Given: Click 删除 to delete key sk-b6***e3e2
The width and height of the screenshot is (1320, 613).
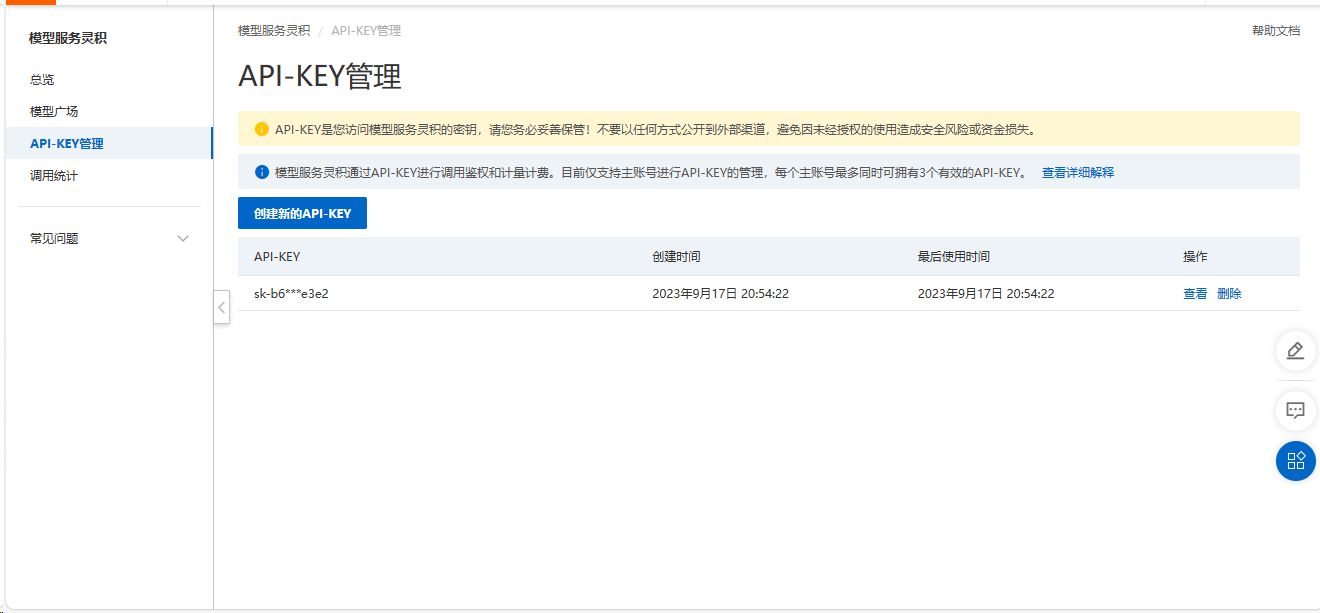Looking at the screenshot, I should (x=1229, y=293).
